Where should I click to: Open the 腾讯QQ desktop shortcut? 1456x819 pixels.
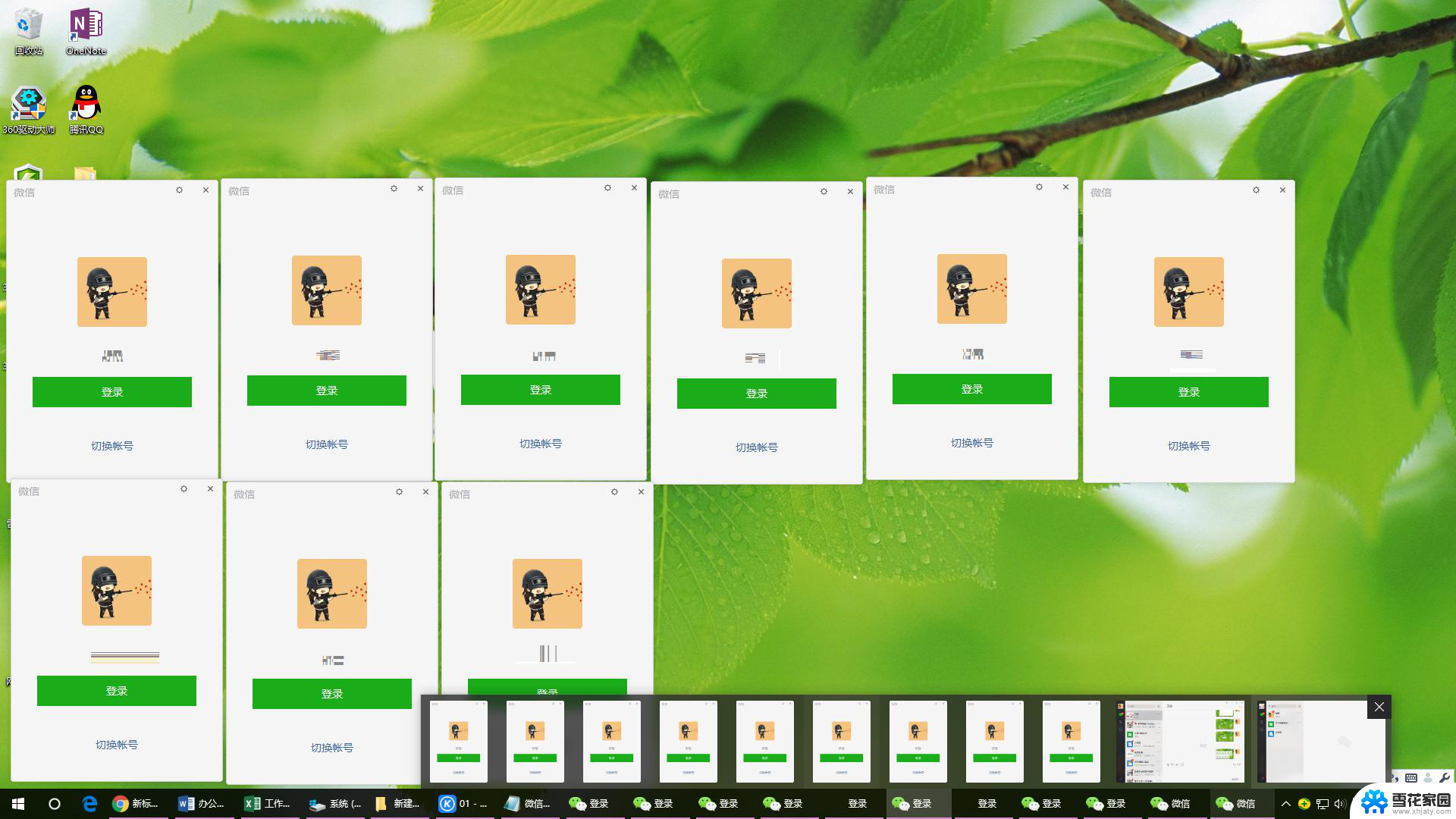(x=86, y=111)
